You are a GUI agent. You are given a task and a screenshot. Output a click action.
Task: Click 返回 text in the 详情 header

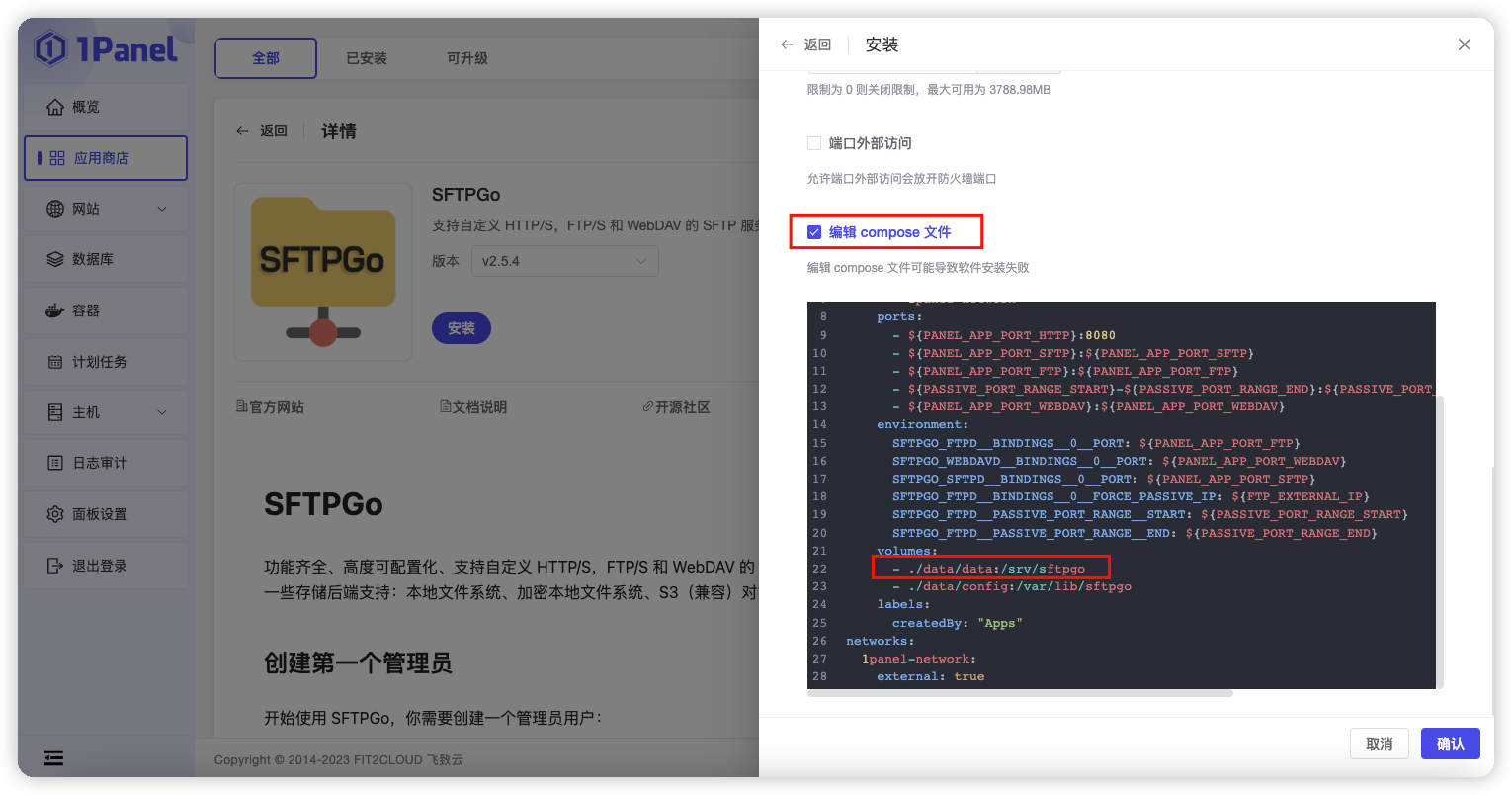[x=274, y=131]
